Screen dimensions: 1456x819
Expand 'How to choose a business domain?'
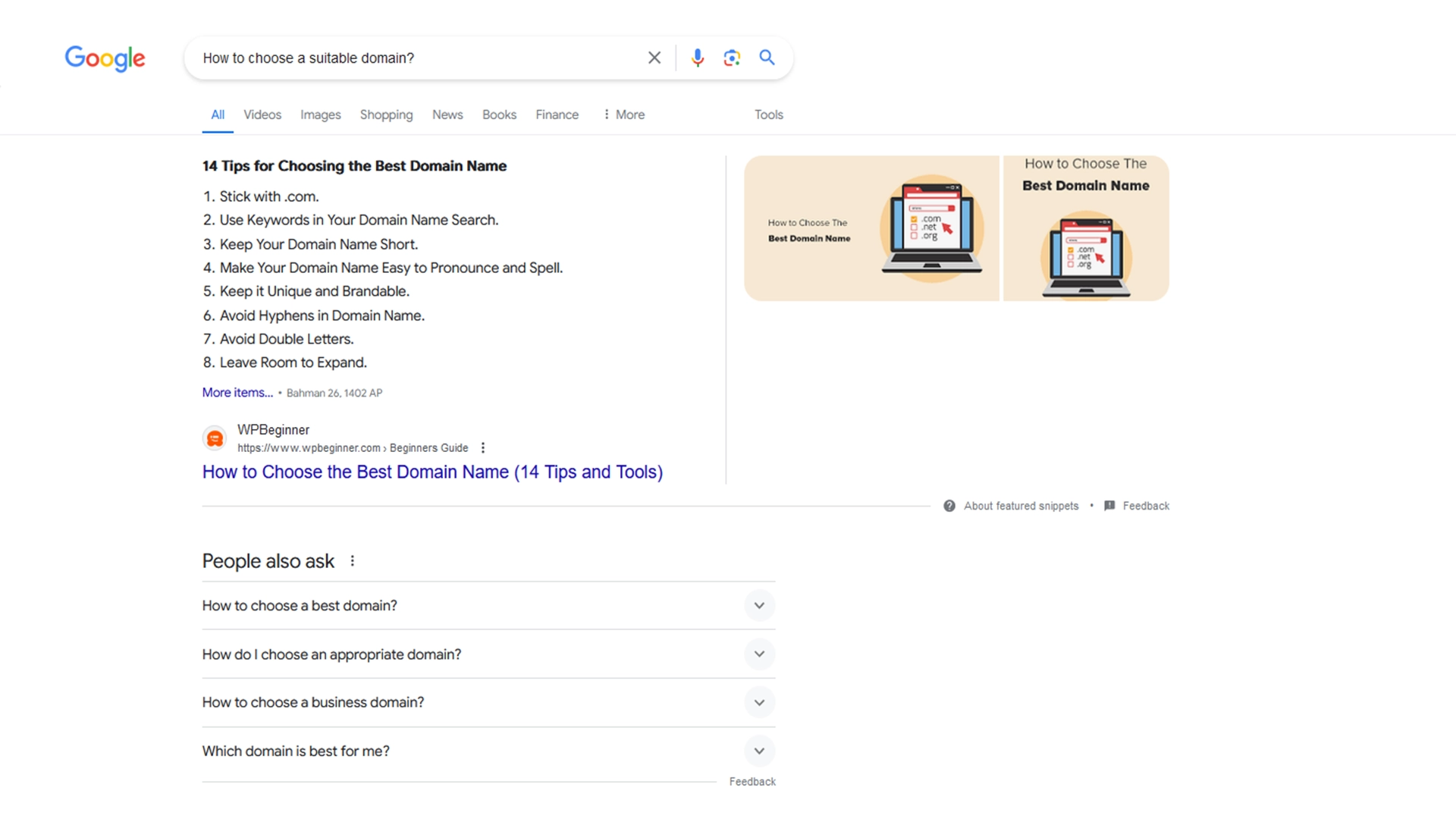click(x=488, y=702)
